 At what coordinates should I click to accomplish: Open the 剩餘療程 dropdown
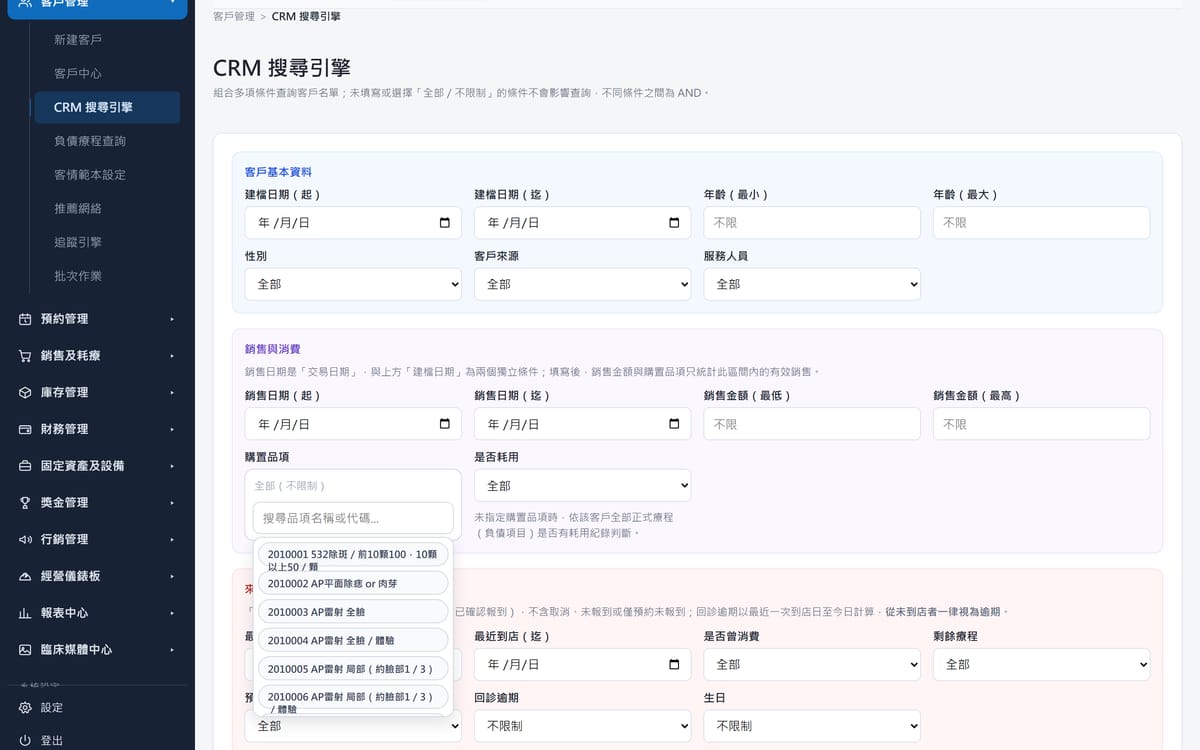click(x=1041, y=664)
